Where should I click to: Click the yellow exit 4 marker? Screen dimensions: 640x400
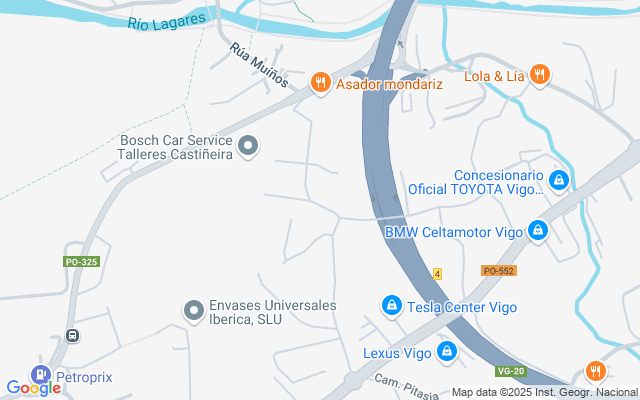437,274
